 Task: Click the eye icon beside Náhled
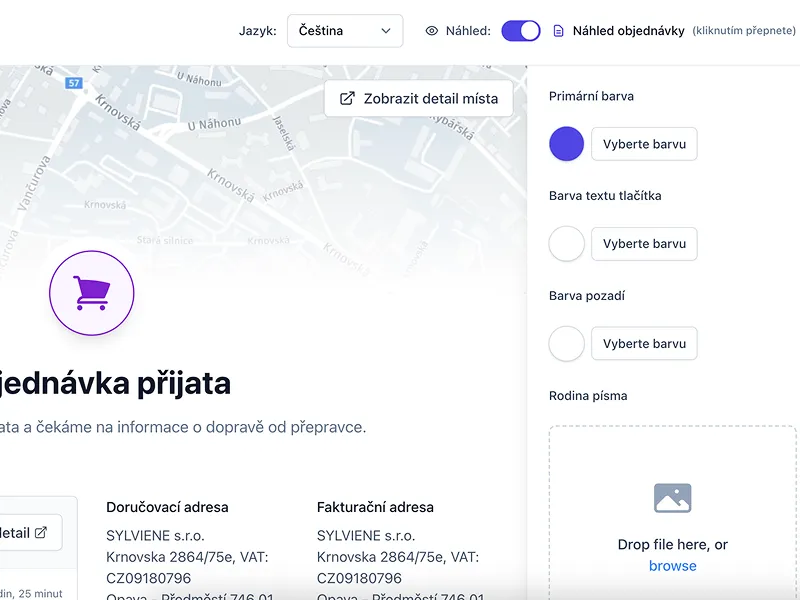(x=432, y=31)
